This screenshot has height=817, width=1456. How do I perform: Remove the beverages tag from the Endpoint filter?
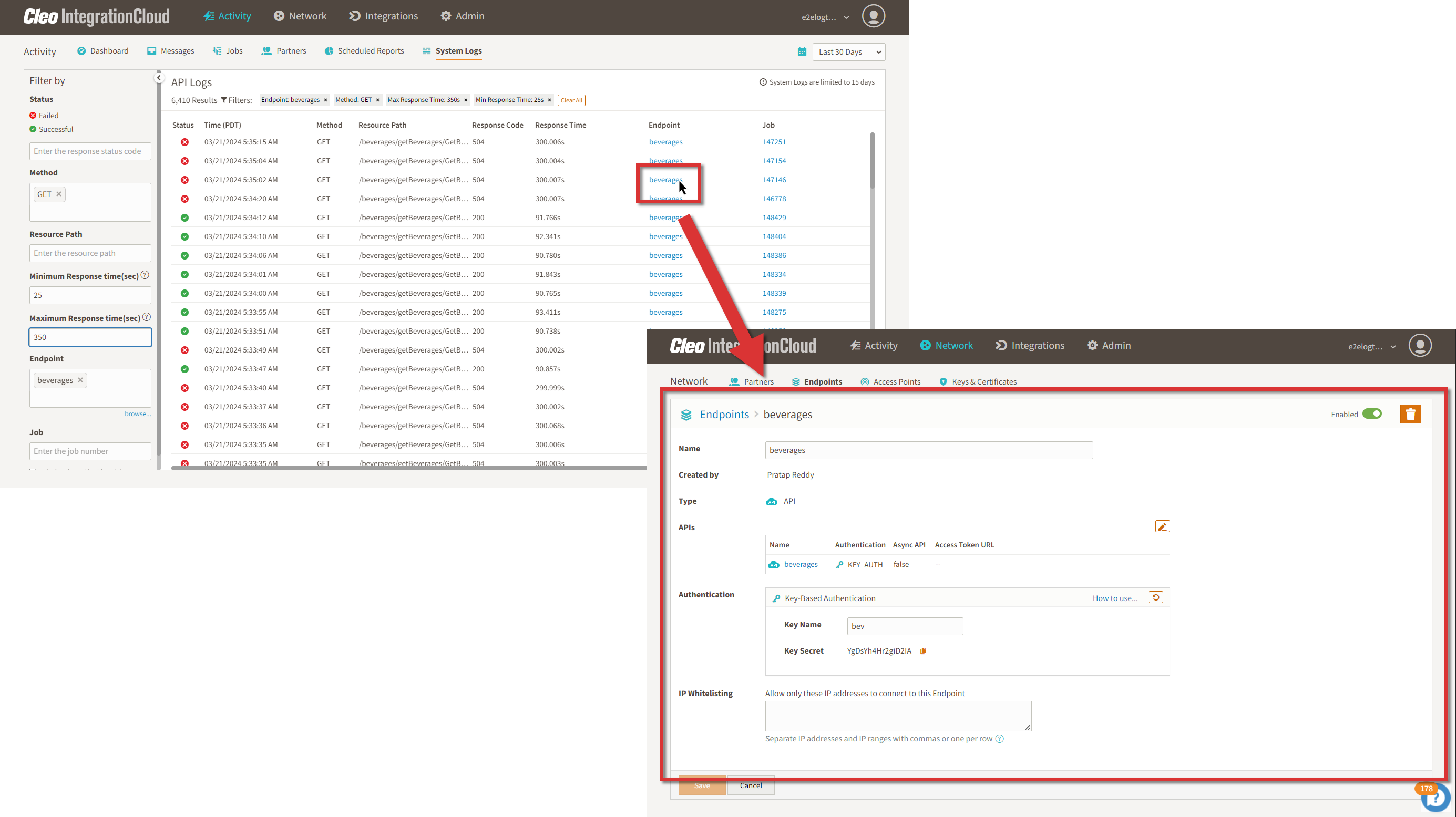[80, 380]
